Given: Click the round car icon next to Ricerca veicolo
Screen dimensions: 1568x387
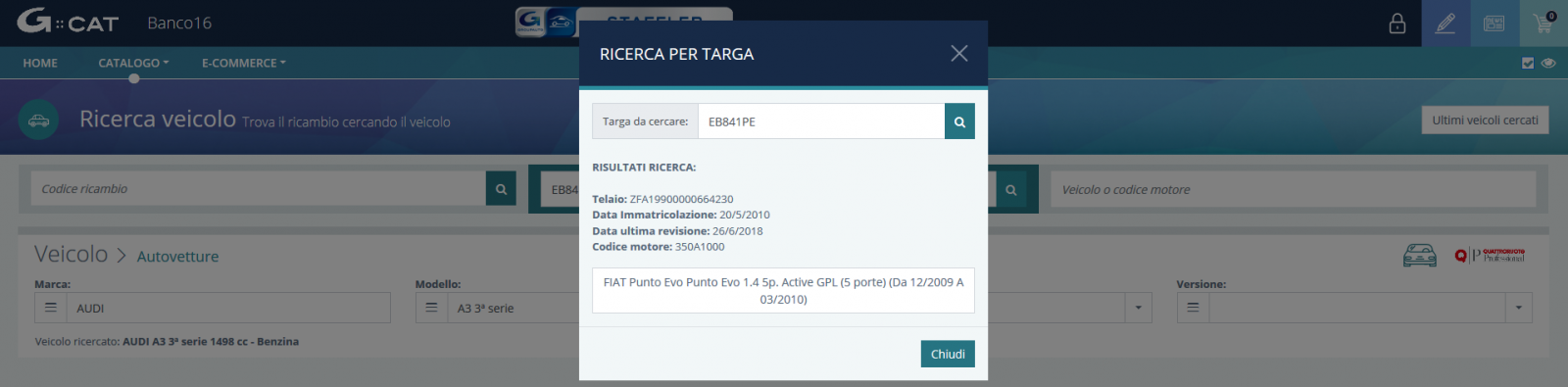Looking at the screenshot, I should [x=38, y=121].
